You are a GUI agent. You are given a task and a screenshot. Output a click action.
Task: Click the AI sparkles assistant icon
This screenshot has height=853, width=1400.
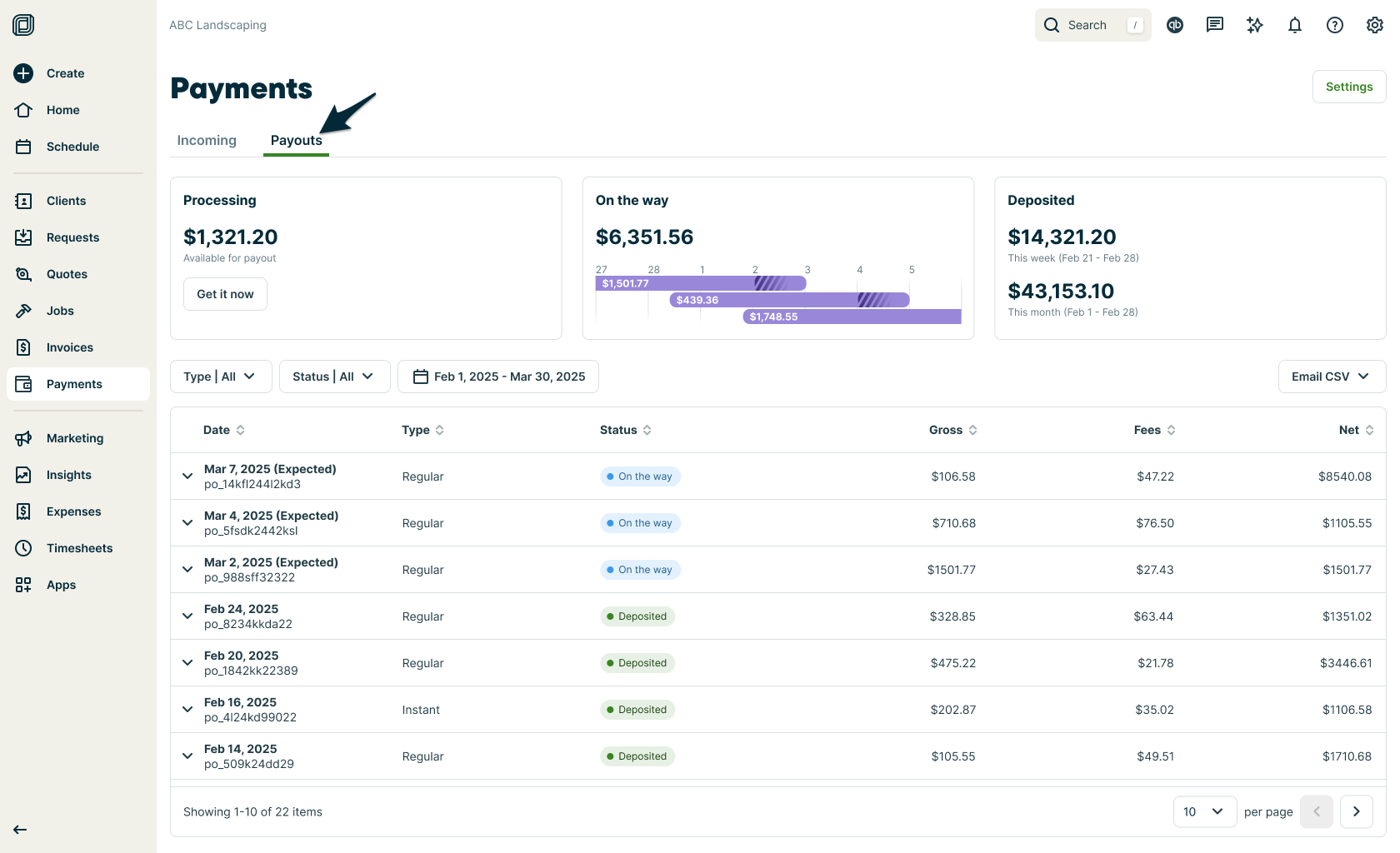point(1255,25)
